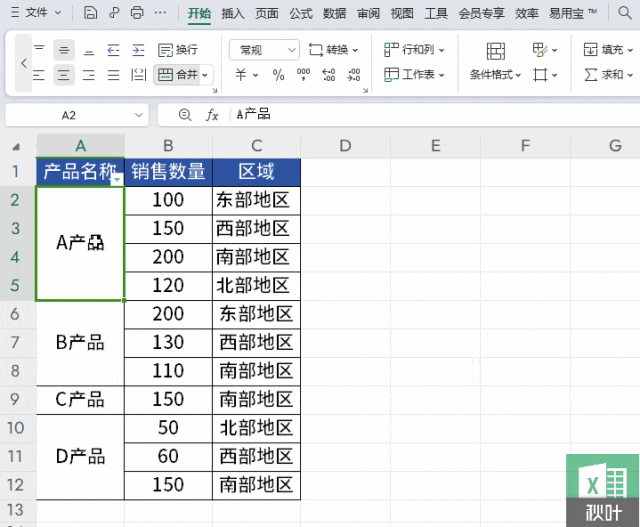Image resolution: width=640 pixels, height=527 pixels.
Task: Switch to the 开始 tab
Action: click(199, 13)
